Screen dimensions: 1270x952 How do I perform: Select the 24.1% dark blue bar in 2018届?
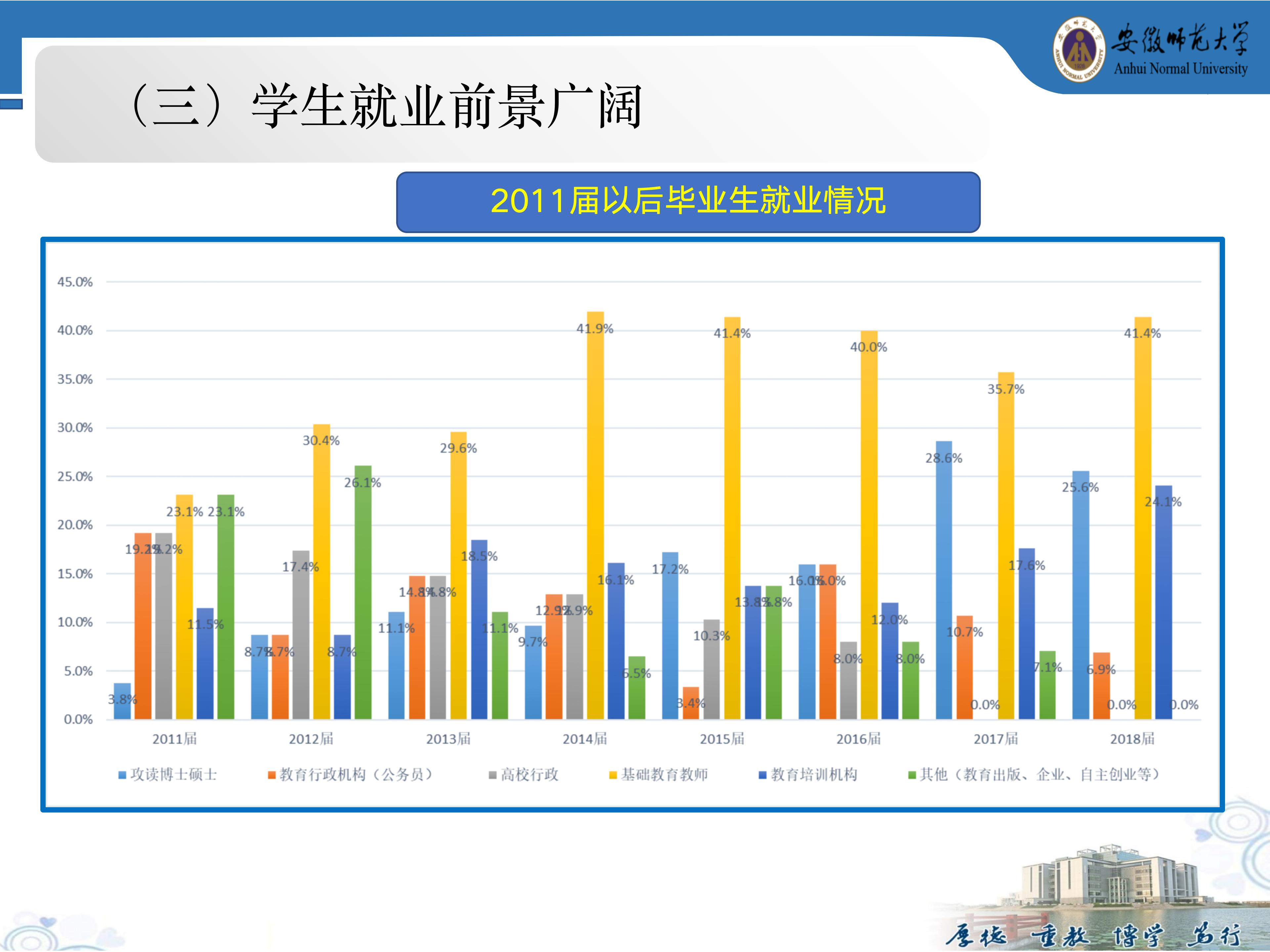tap(1163, 603)
